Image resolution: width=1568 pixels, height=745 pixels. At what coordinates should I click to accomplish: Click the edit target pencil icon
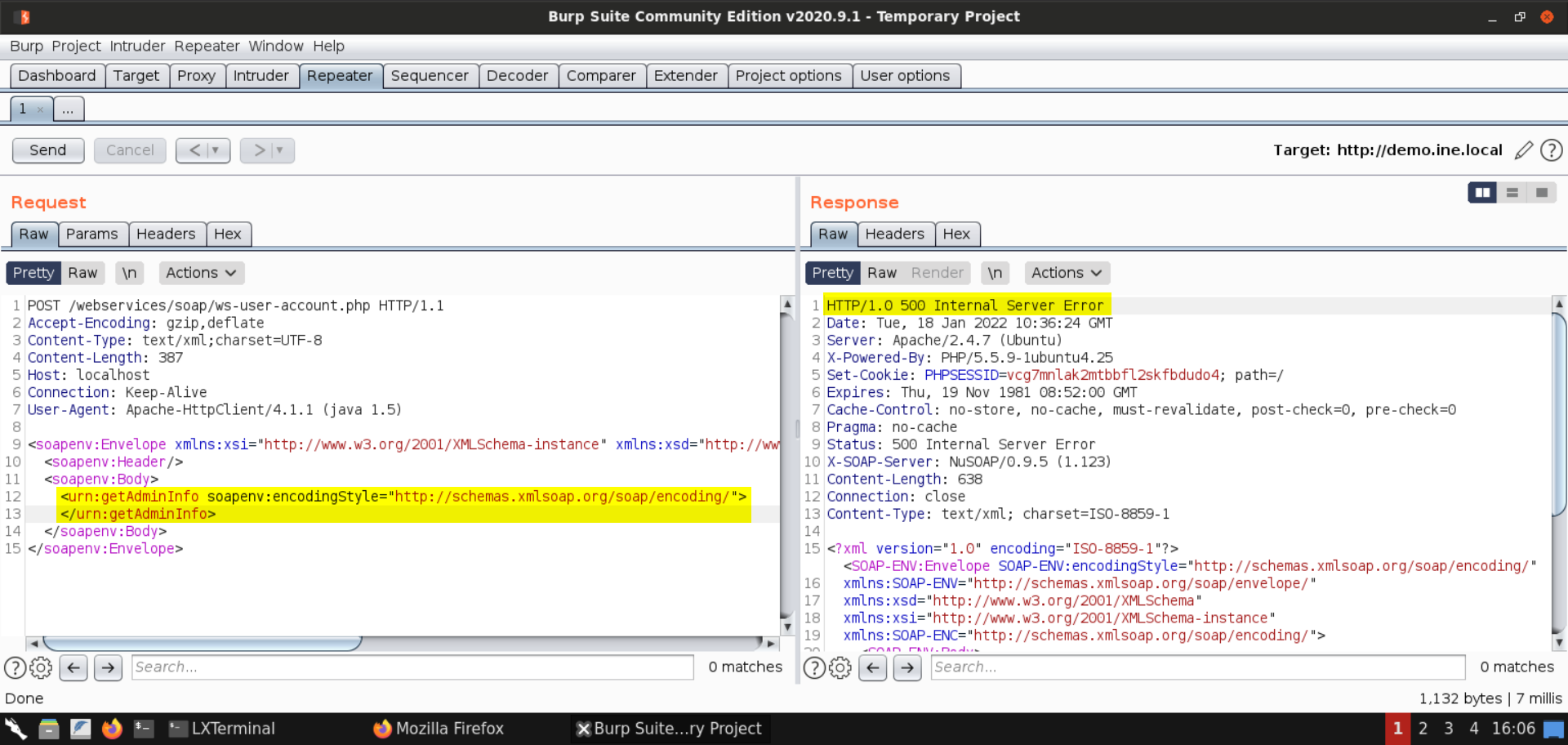point(1523,150)
